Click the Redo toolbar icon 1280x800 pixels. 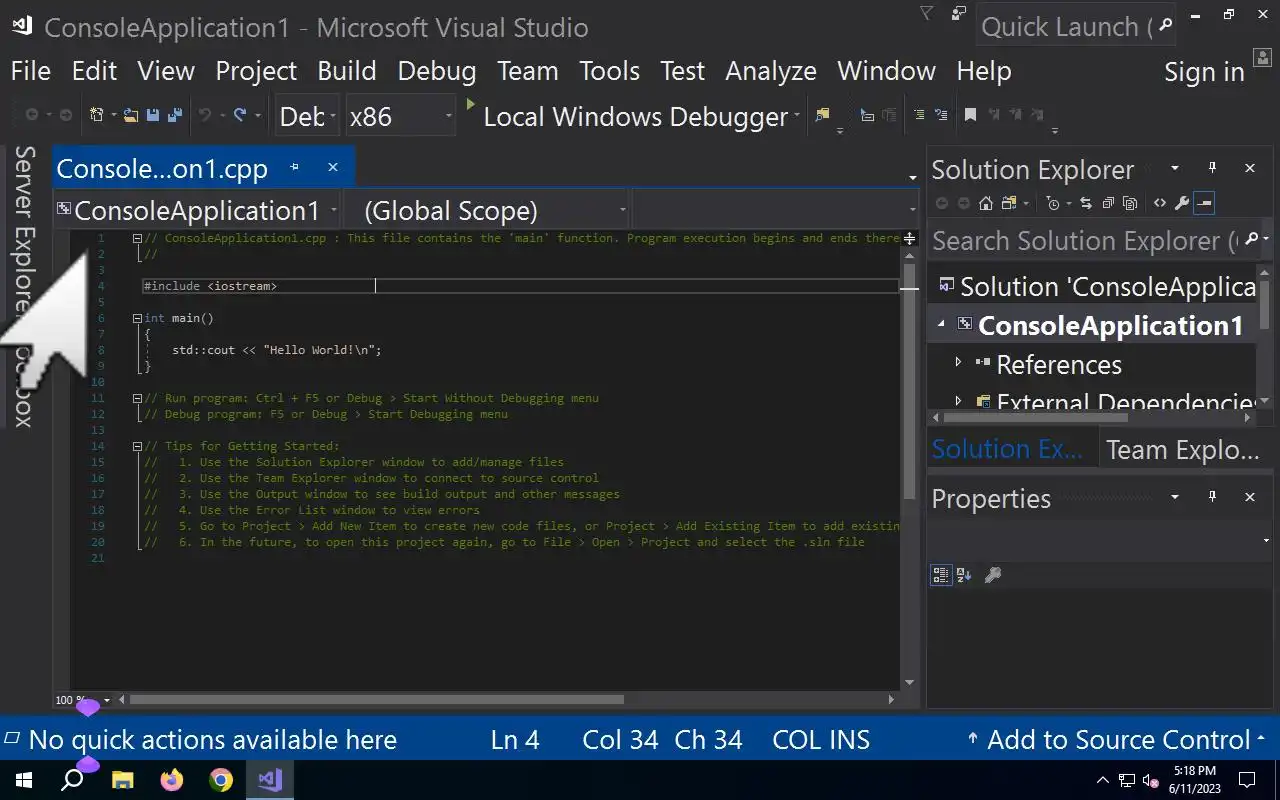240,116
